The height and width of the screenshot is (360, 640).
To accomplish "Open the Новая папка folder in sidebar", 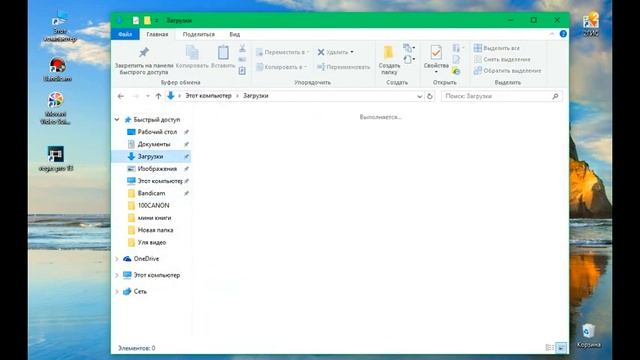I will pyautogui.click(x=155, y=230).
